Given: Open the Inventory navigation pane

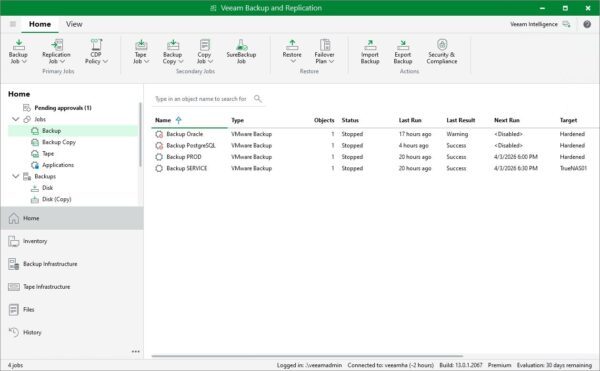Looking at the screenshot, I should point(72,241).
